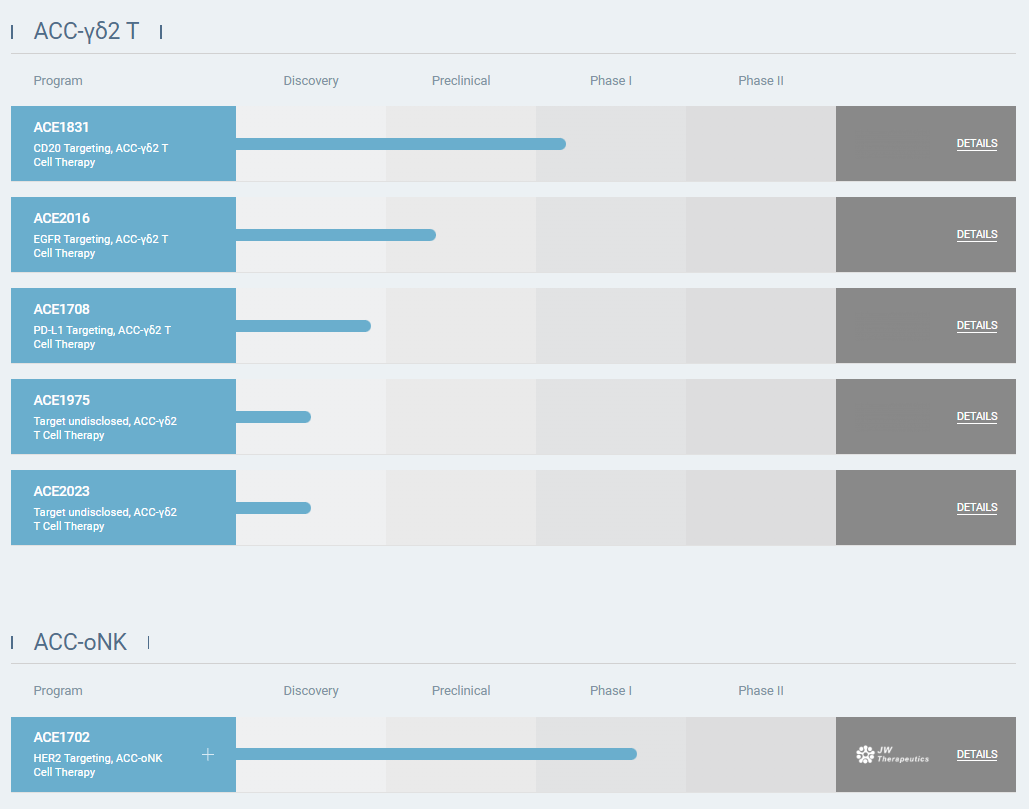This screenshot has height=809, width=1029.
Task: Open DETAILS for ACE1708
Action: [976, 326]
